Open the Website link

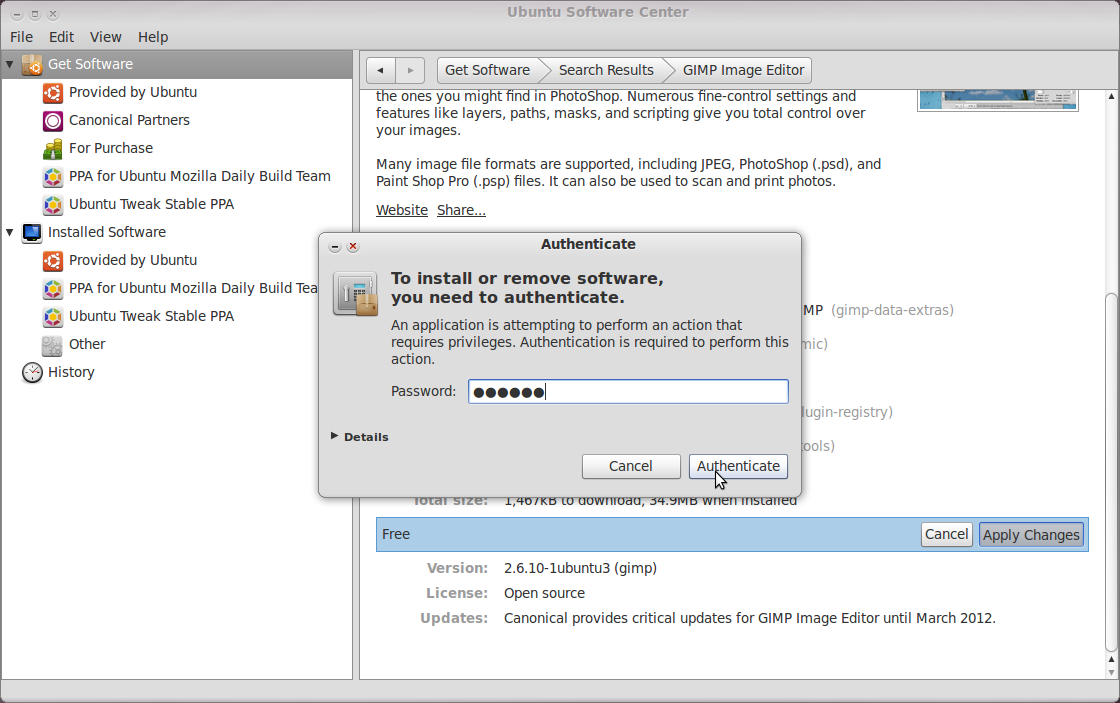(402, 210)
